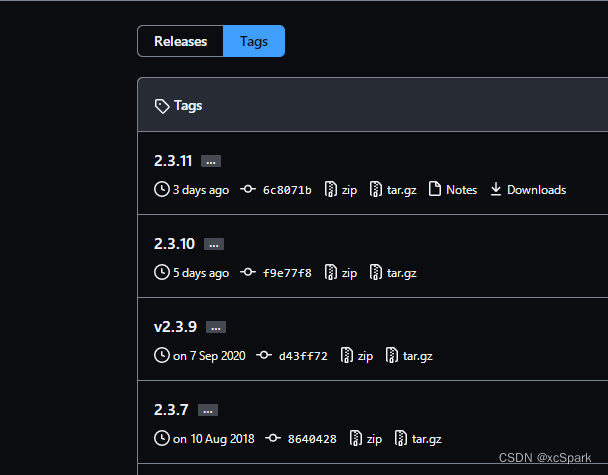608x475 pixels.
Task: Open commit 8640428
Action: point(312,439)
